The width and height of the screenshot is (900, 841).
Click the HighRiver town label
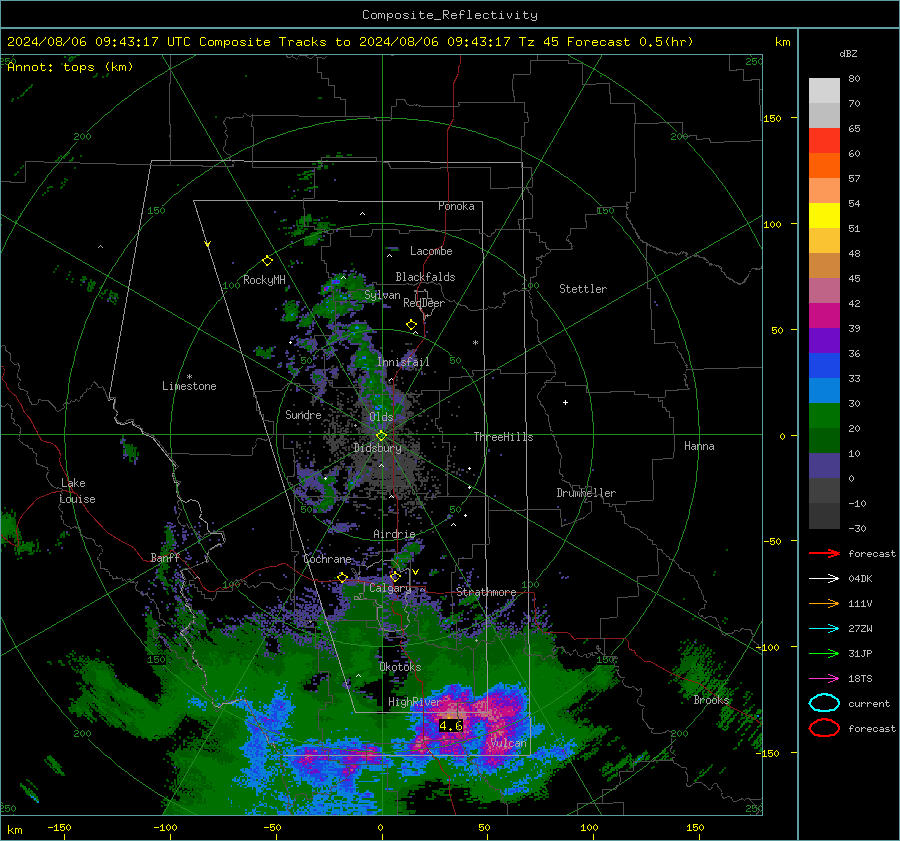tap(414, 702)
